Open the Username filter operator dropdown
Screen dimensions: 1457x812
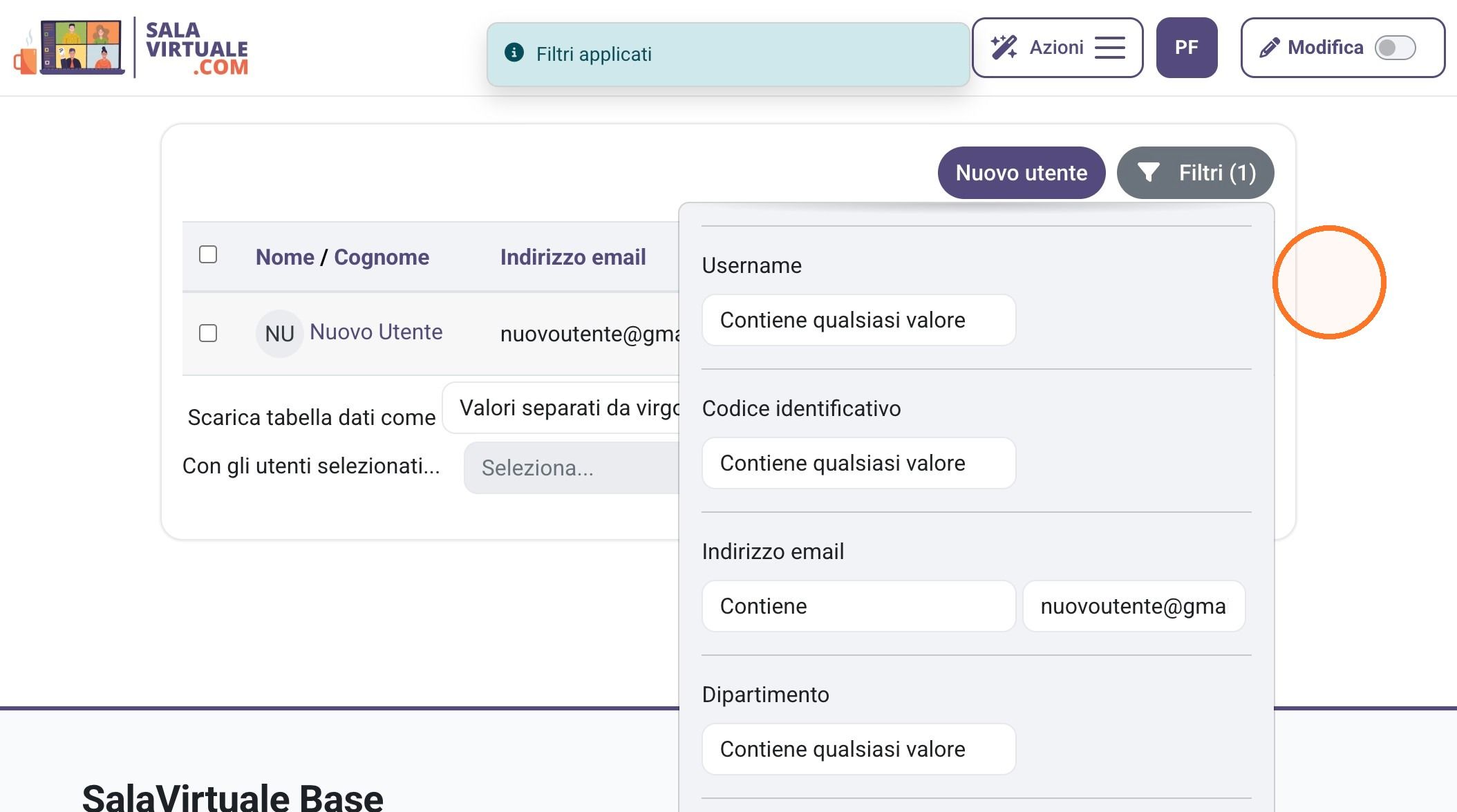click(858, 320)
